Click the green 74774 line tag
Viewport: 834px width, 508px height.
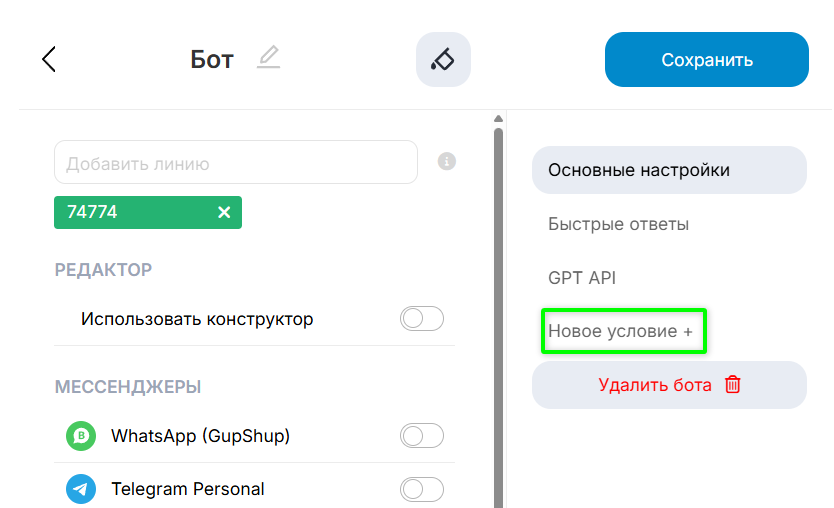point(130,212)
